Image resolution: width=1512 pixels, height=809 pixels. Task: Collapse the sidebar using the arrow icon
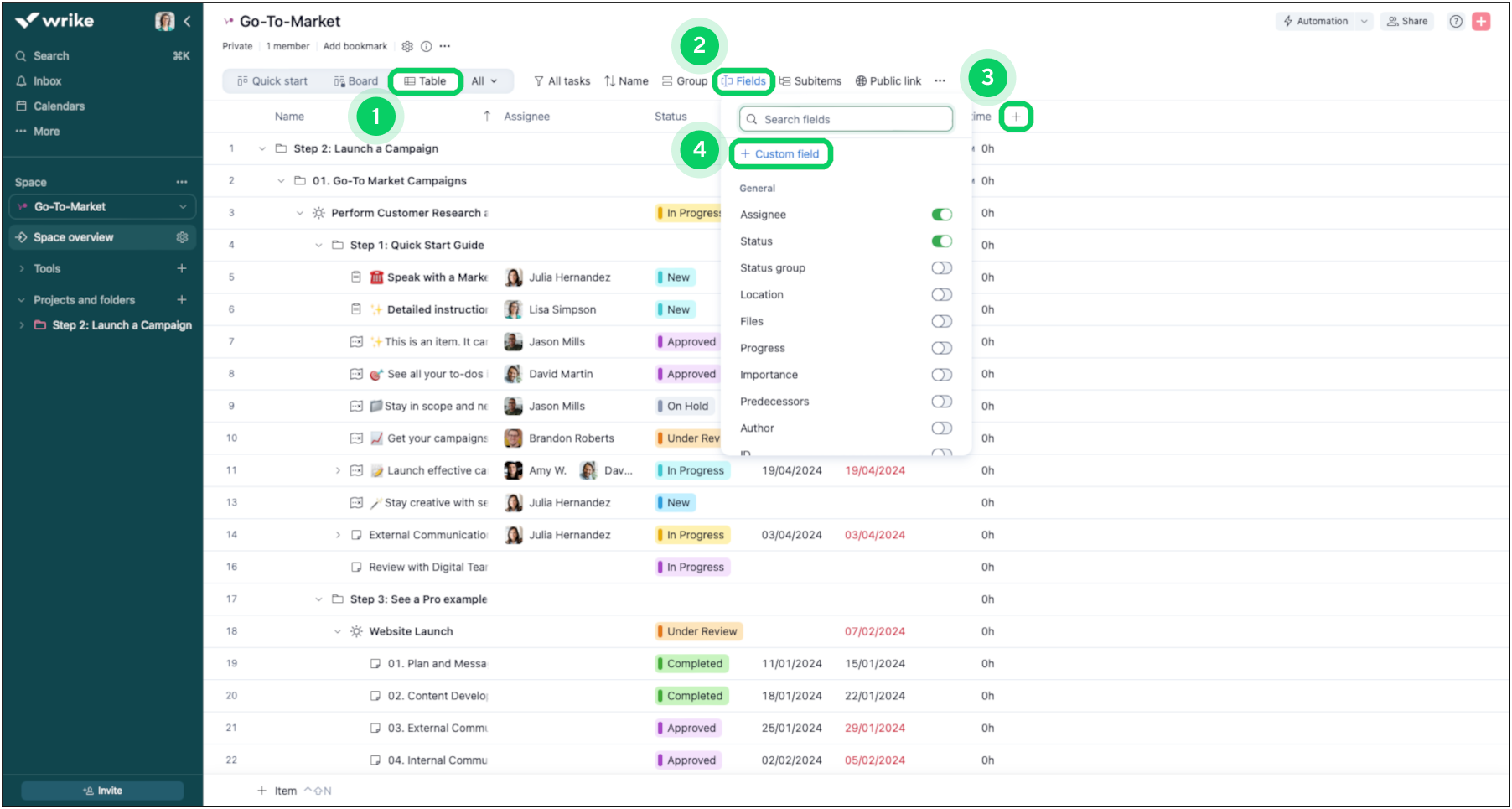[x=187, y=22]
